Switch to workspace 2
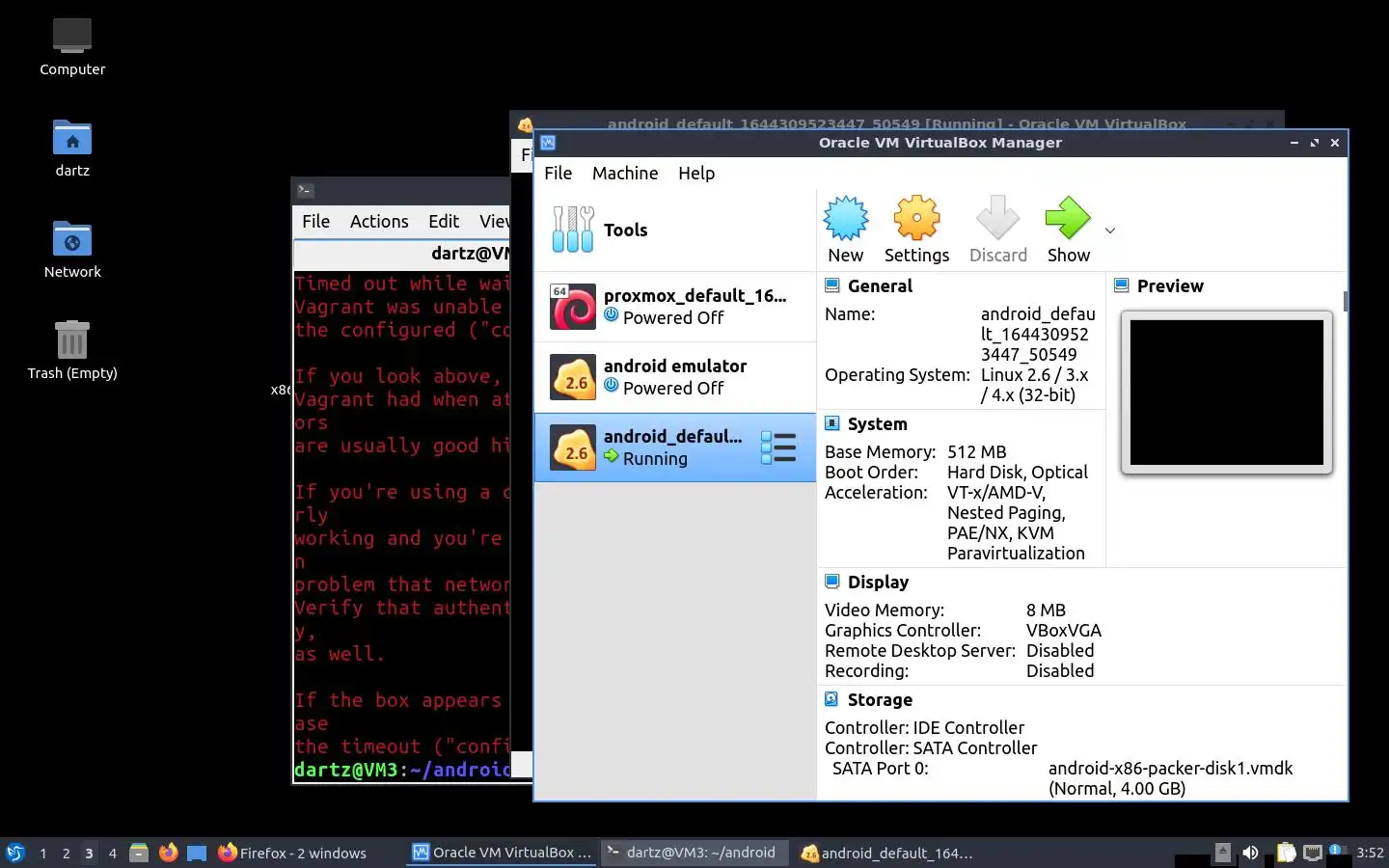 (66, 853)
